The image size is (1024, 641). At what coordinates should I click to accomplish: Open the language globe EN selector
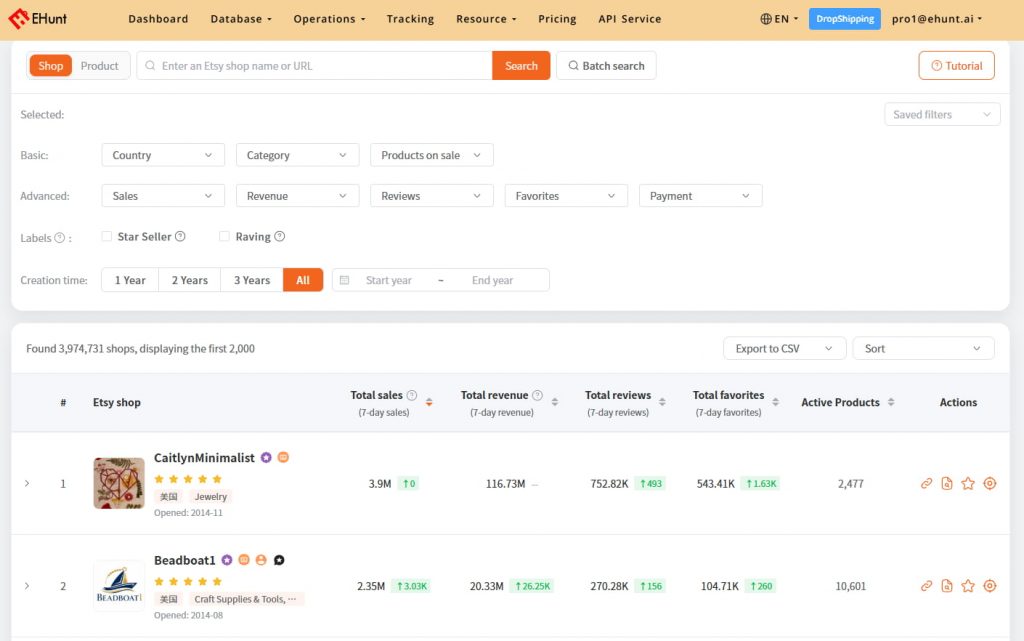[778, 19]
